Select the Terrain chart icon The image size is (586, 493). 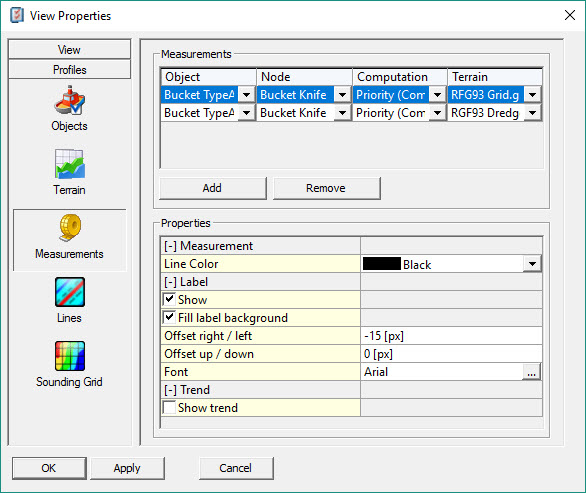(70, 164)
